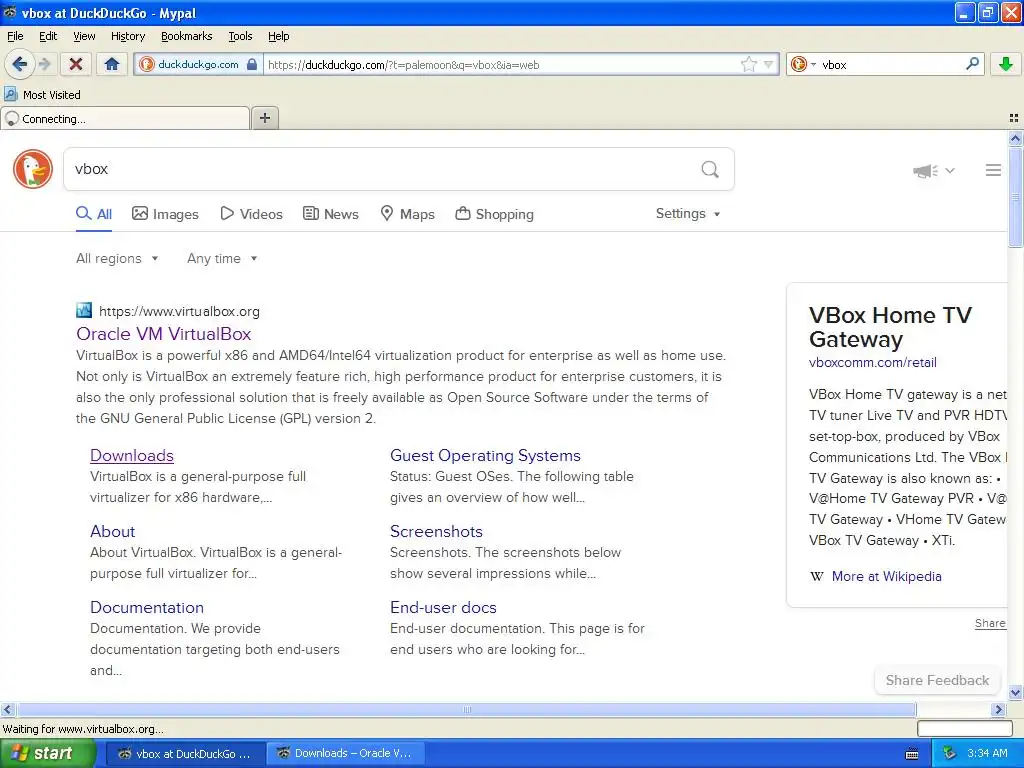Open the Help menu

tap(278, 36)
